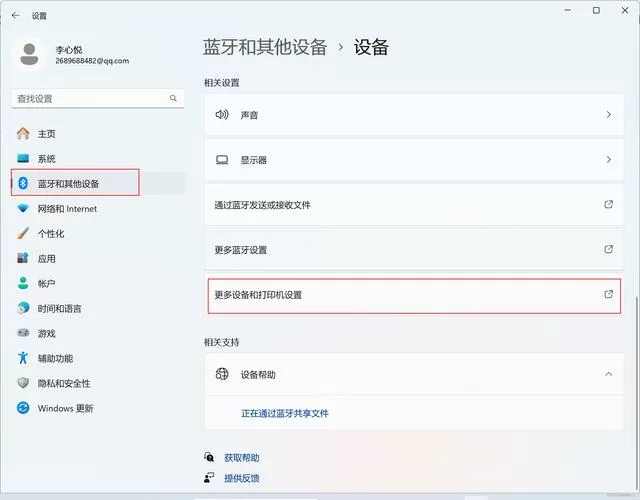Select 系统 in the sidebar
Screen dimensions: 640x500
tap(98, 159)
